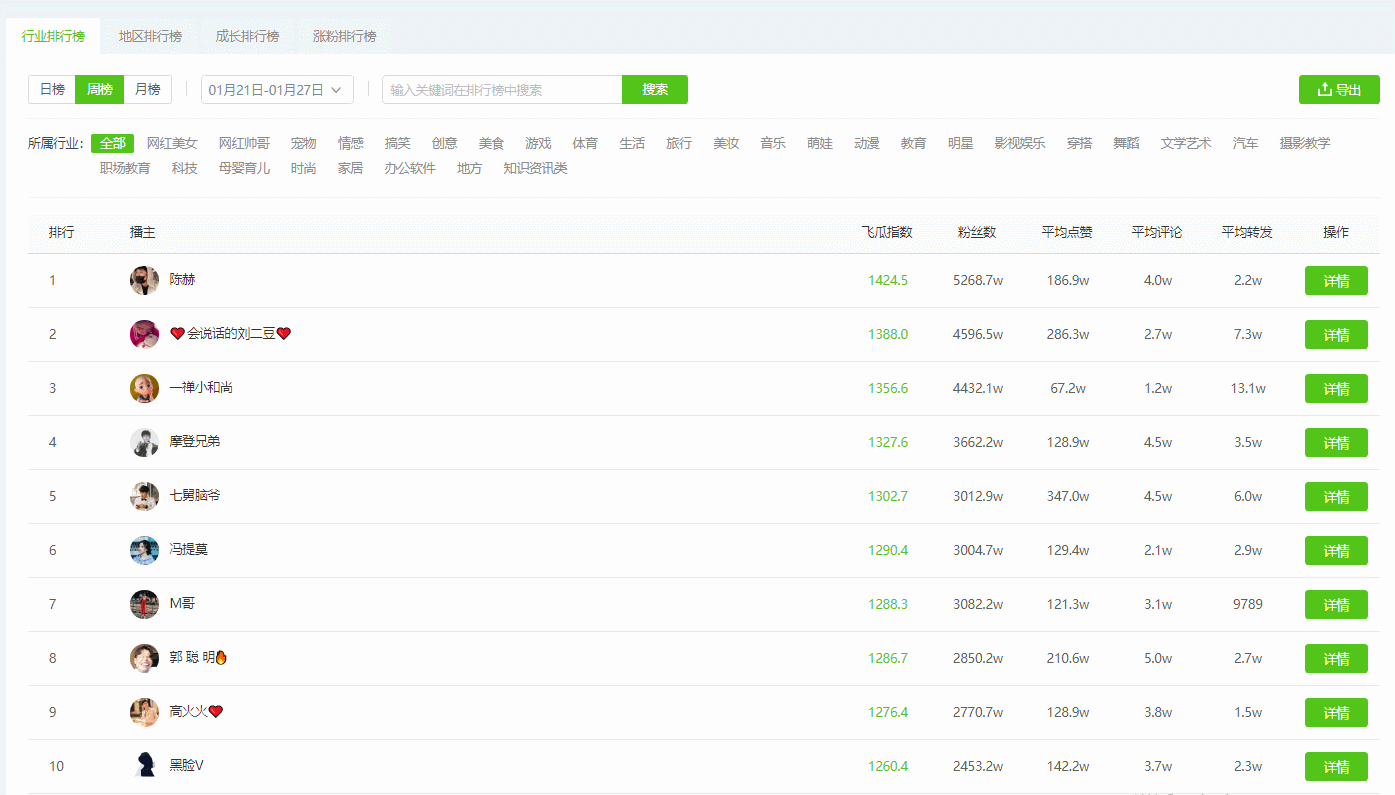Click the avatar of 一禅小和尚
The image size is (1395, 795).
point(144,388)
